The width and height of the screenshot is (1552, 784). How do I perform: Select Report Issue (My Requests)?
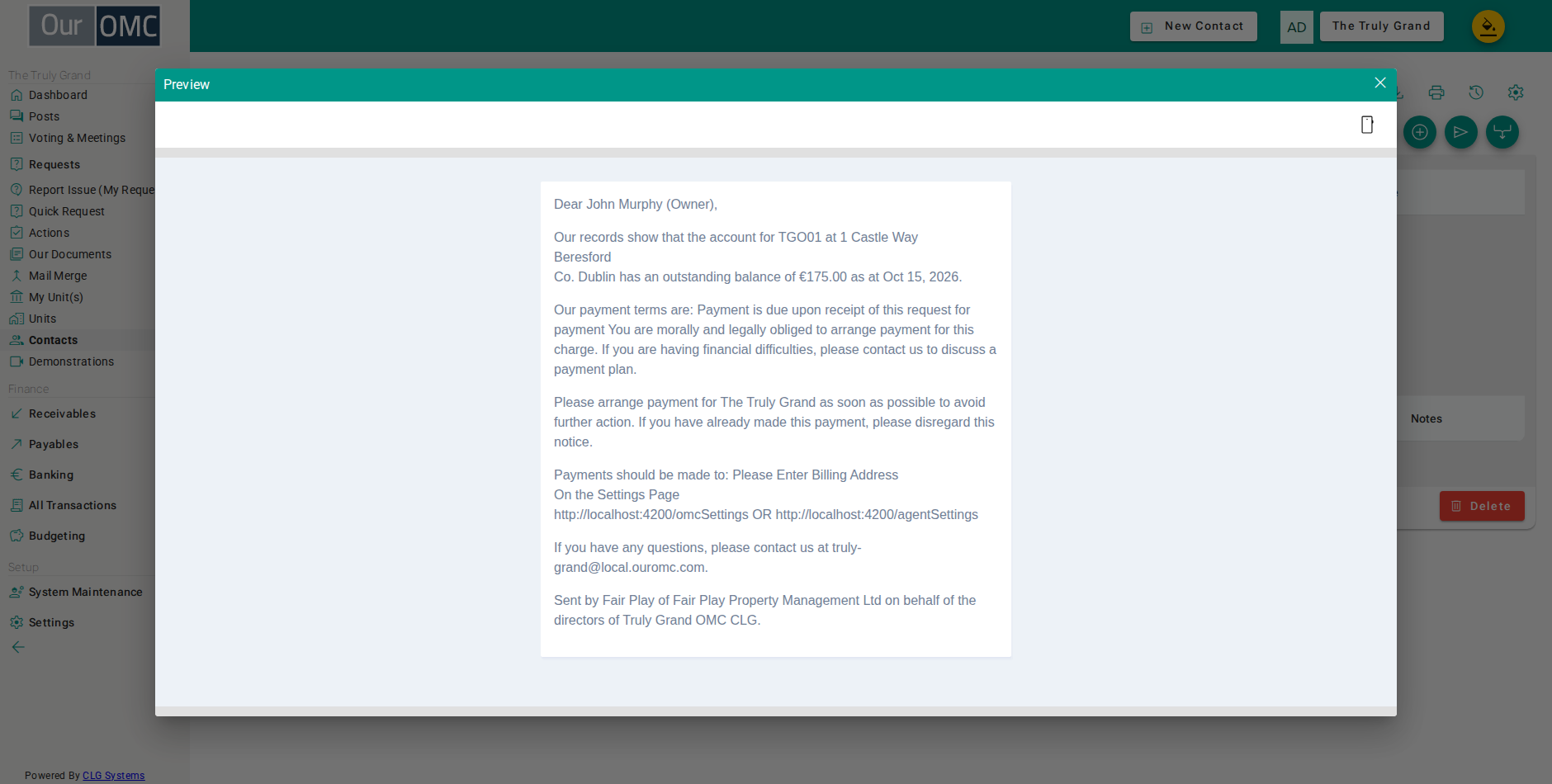(x=91, y=190)
